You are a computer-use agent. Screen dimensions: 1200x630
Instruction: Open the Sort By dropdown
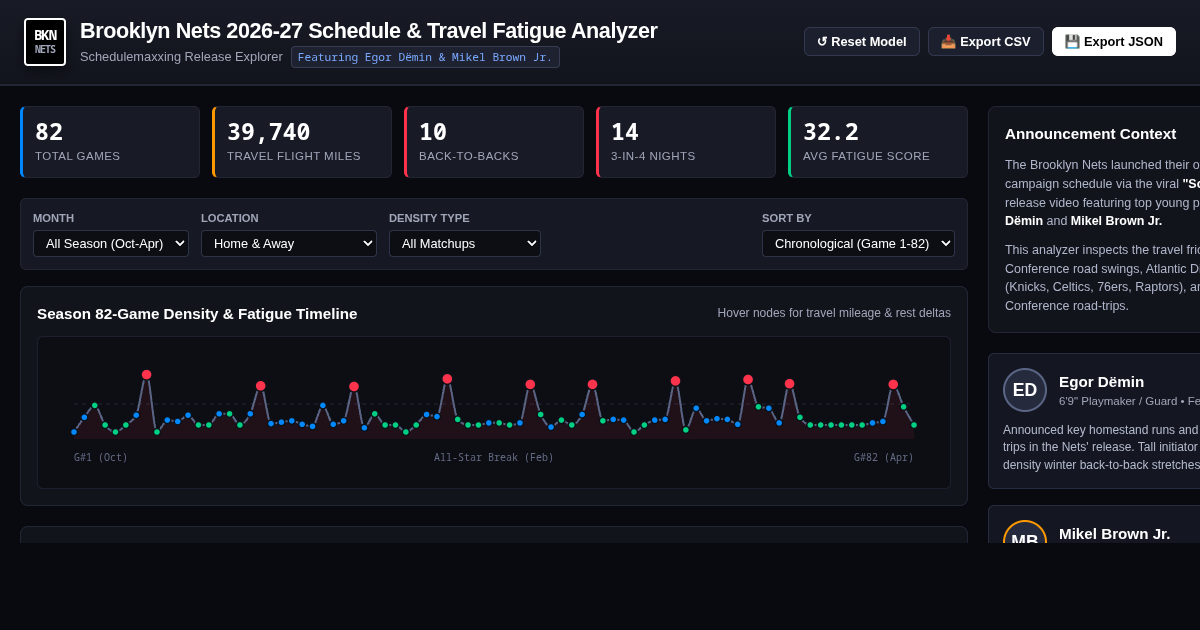(858, 243)
